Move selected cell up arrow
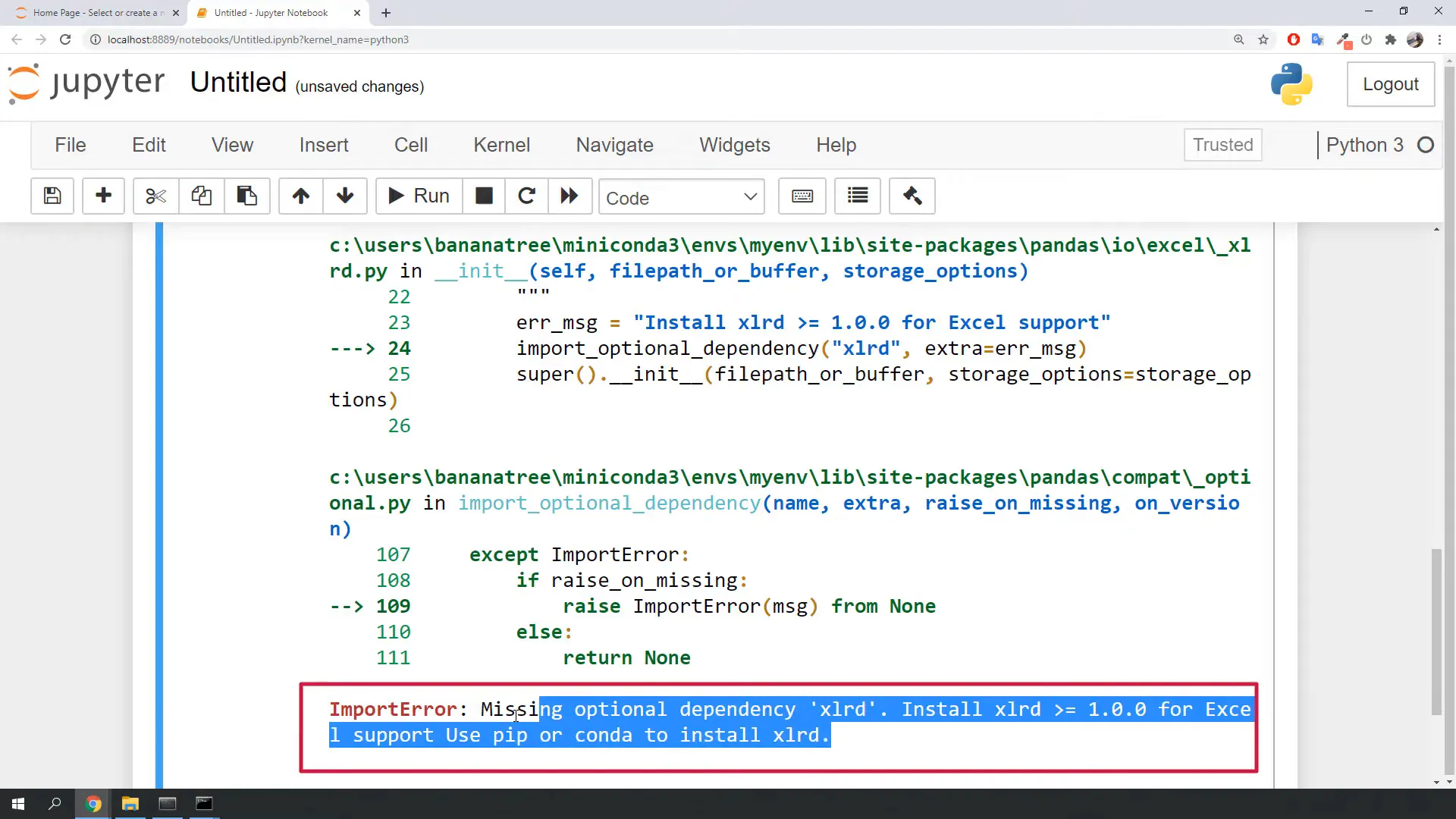The height and width of the screenshot is (819, 1456). coord(301,196)
